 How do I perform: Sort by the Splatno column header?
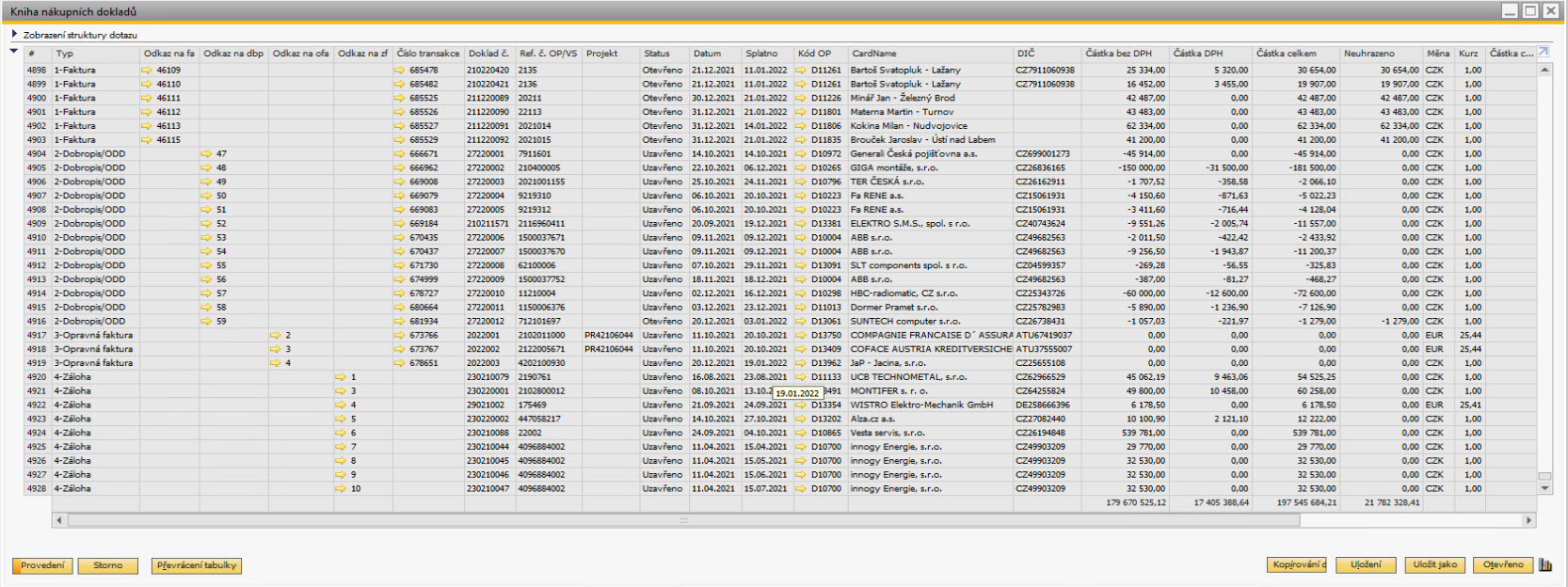[x=768, y=54]
